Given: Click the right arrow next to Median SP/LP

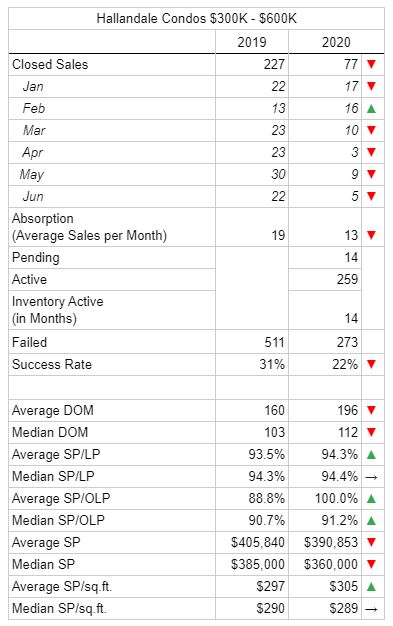Looking at the screenshot, I should click(x=371, y=477).
